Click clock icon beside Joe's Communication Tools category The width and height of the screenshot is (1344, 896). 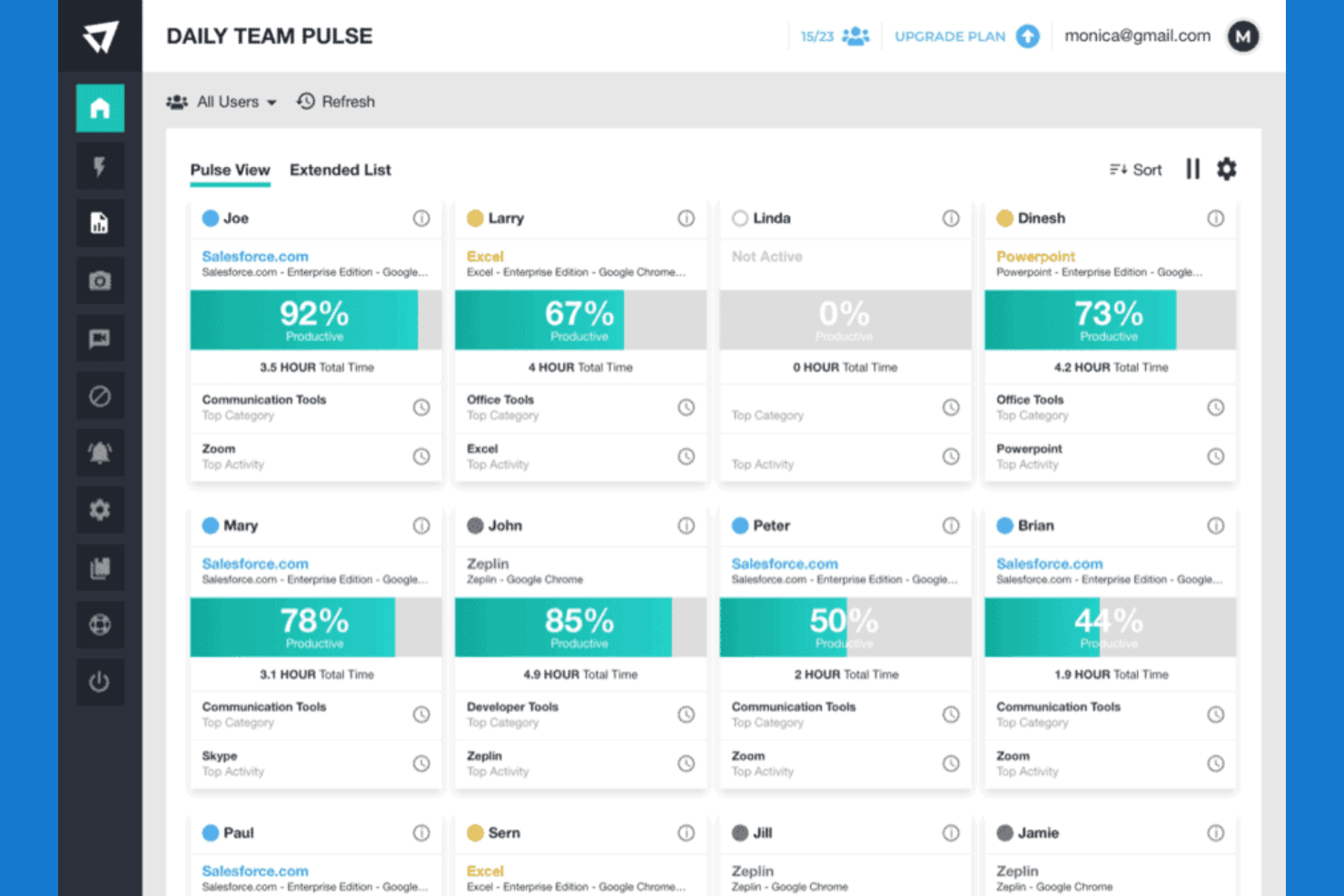pyautogui.click(x=421, y=408)
